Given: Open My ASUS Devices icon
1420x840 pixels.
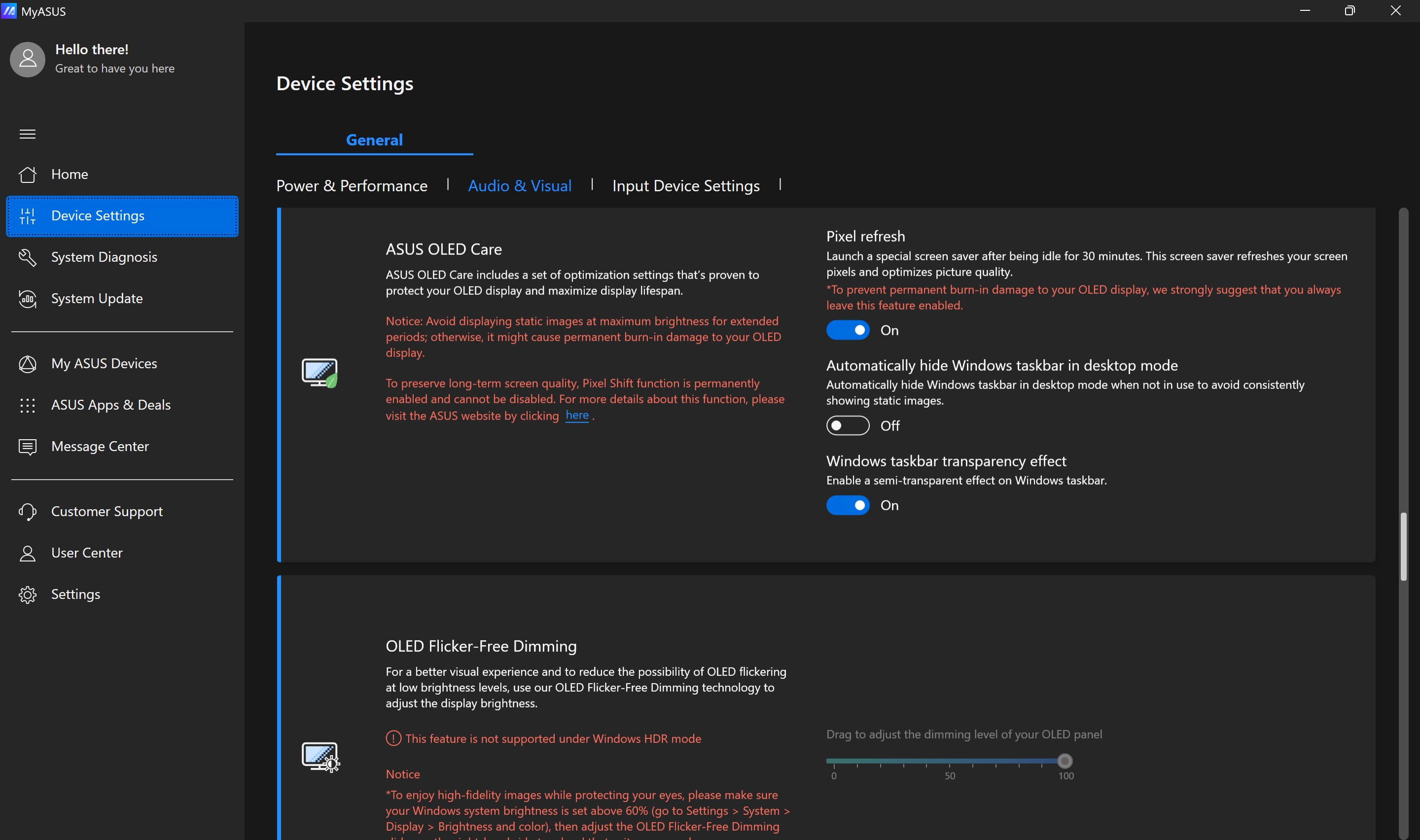Looking at the screenshot, I should tap(27, 363).
